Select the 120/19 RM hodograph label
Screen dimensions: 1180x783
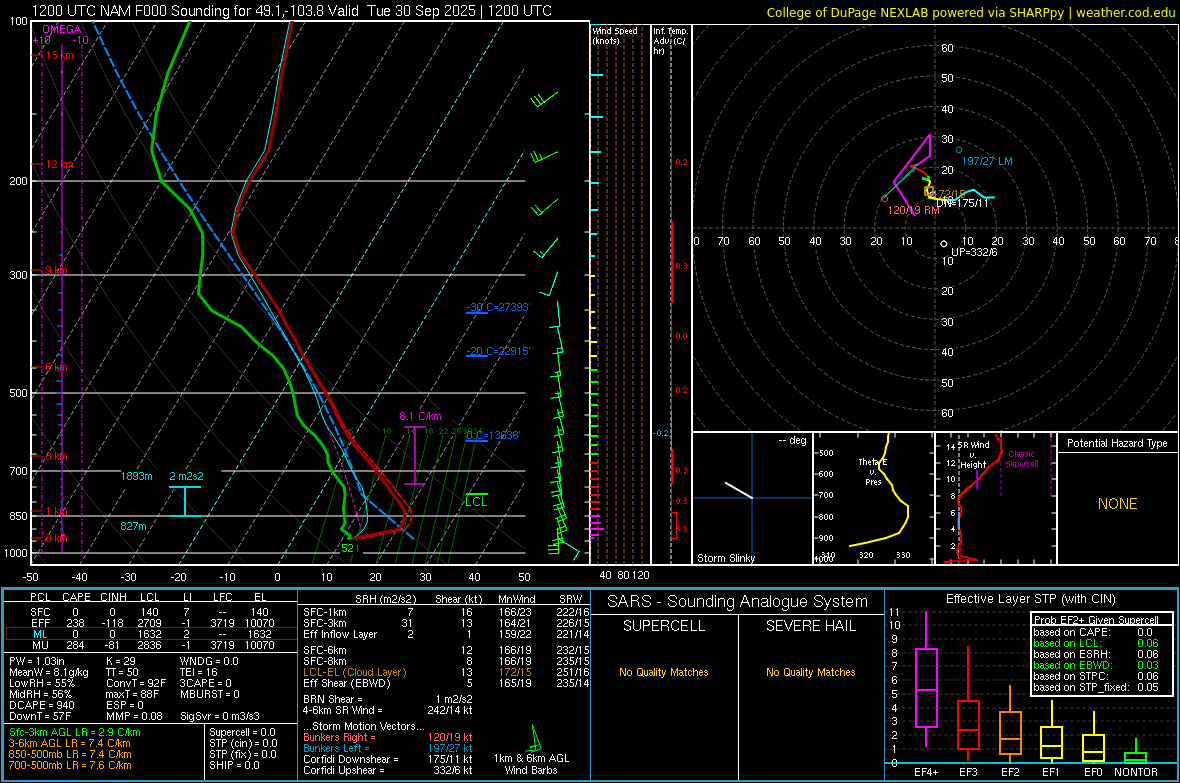914,210
